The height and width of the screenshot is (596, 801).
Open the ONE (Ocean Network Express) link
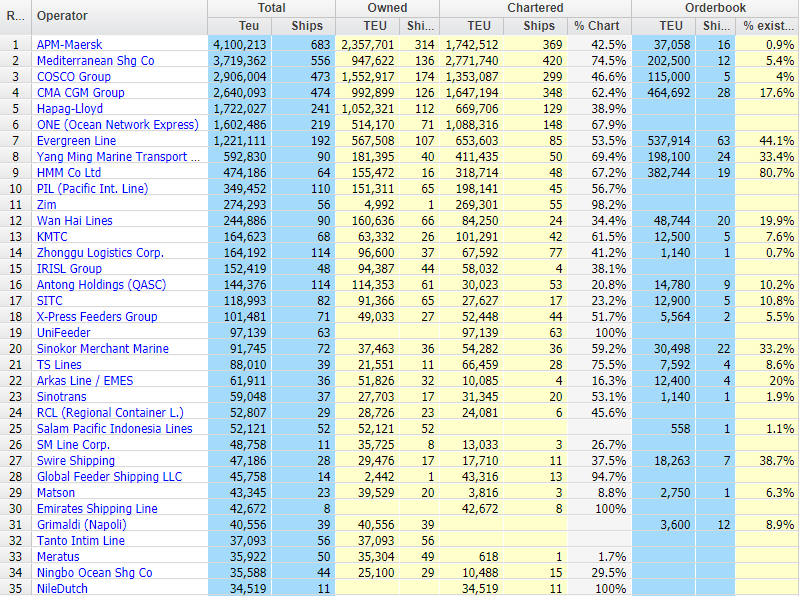(117, 125)
